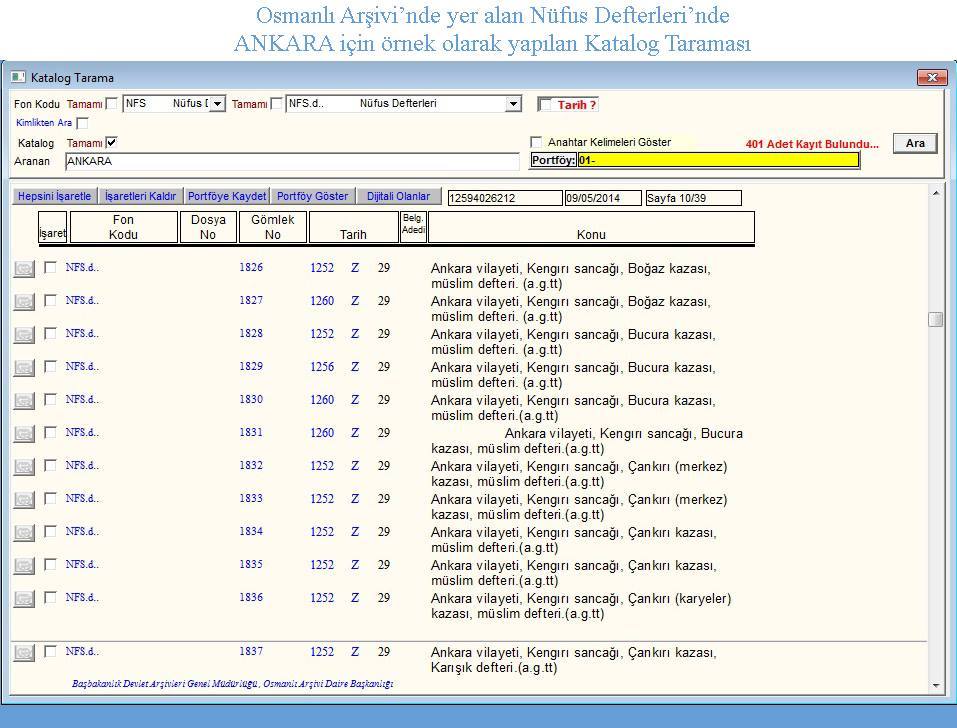Click the Z link in row 1834

tap(355, 532)
